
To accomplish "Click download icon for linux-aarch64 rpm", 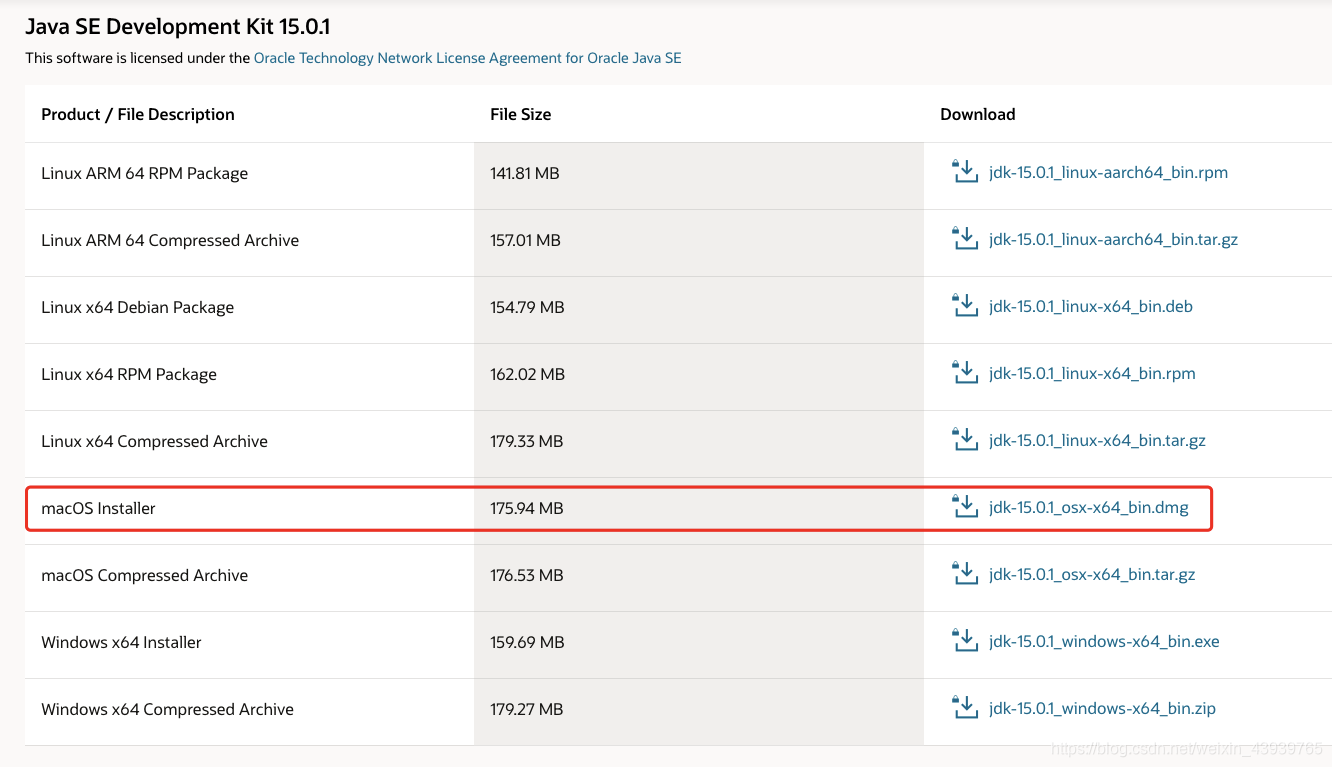I will tap(964, 172).
